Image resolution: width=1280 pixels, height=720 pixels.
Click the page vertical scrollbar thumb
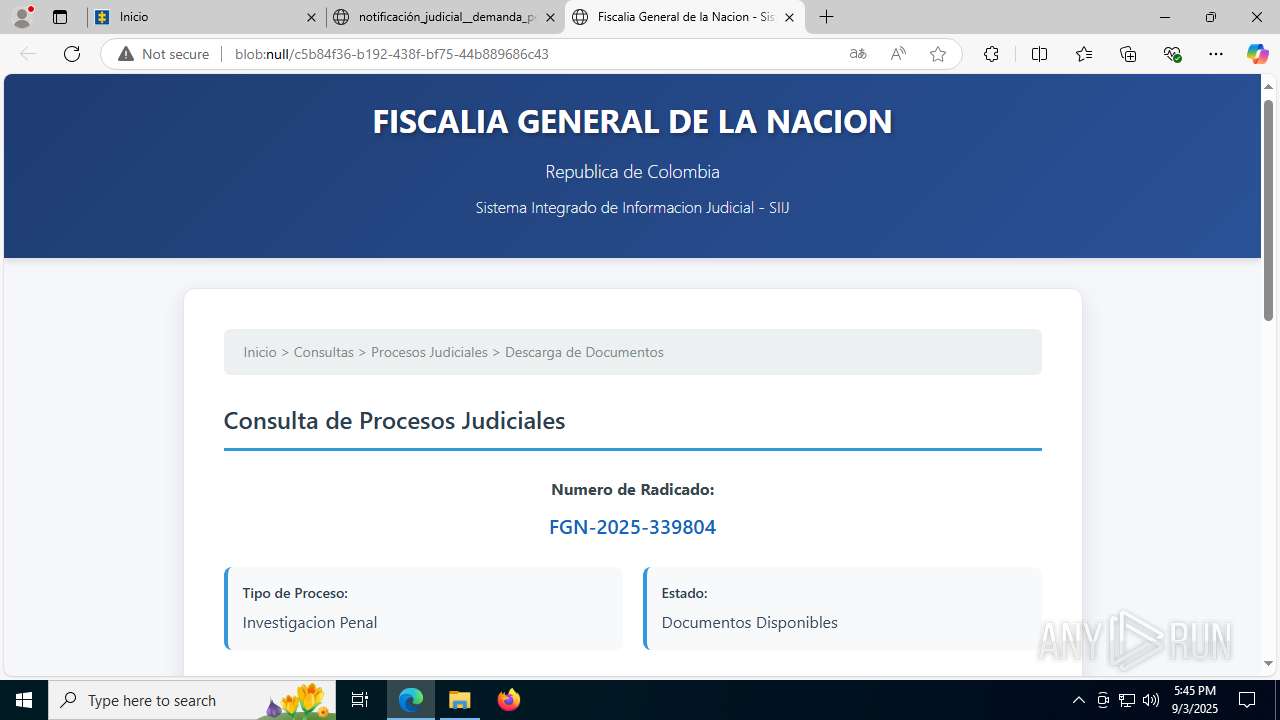(1268, 210)
